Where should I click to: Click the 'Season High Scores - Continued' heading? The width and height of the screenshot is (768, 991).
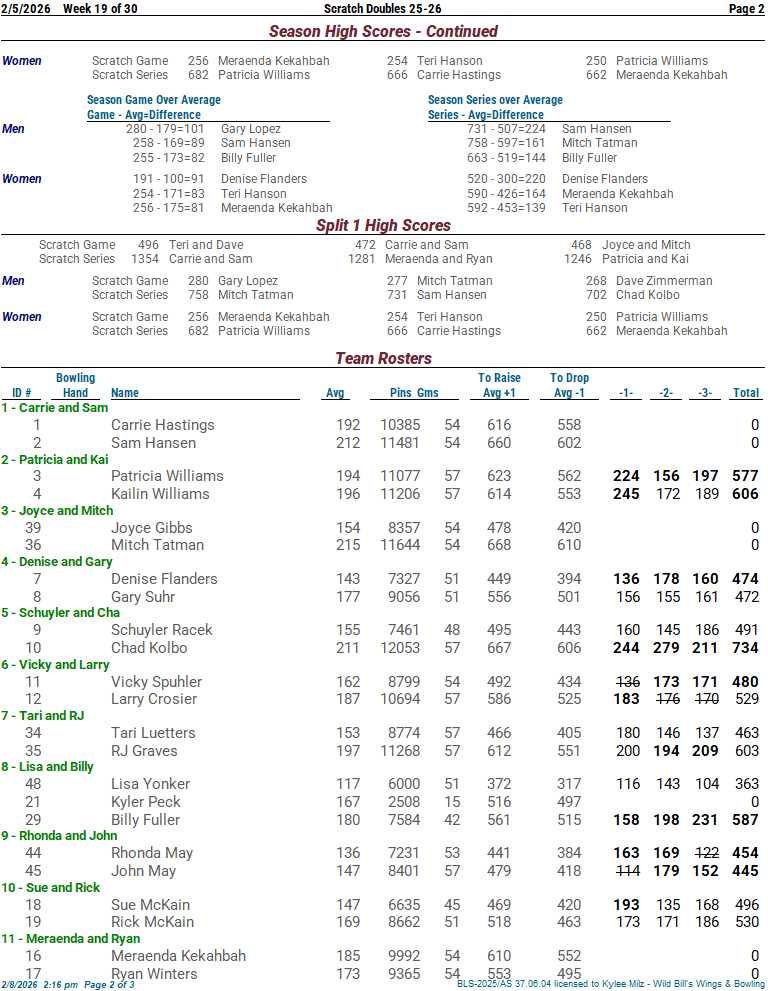pyautogui.click(x=383, y=31)
